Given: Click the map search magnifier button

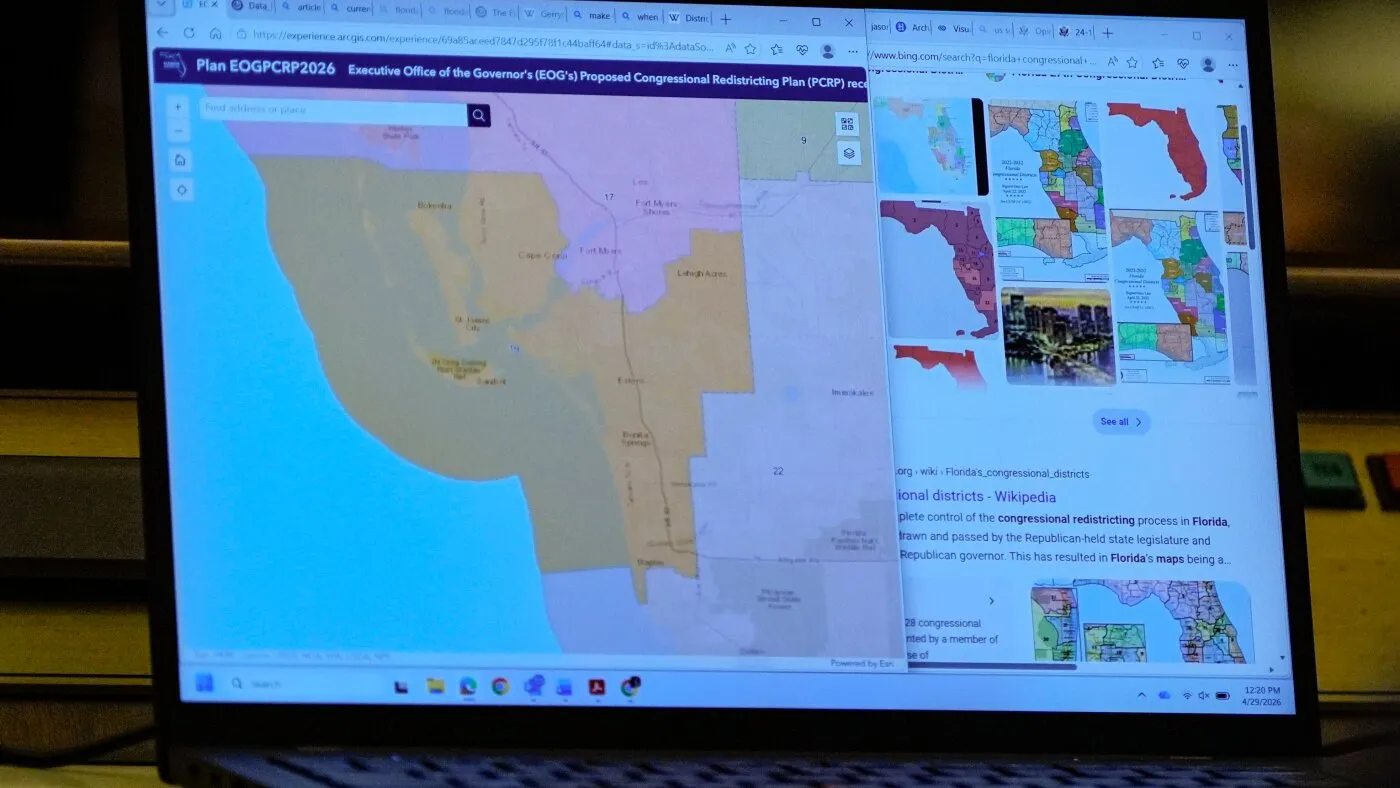Looking at the screenshot, I should [x=479, y=115].
